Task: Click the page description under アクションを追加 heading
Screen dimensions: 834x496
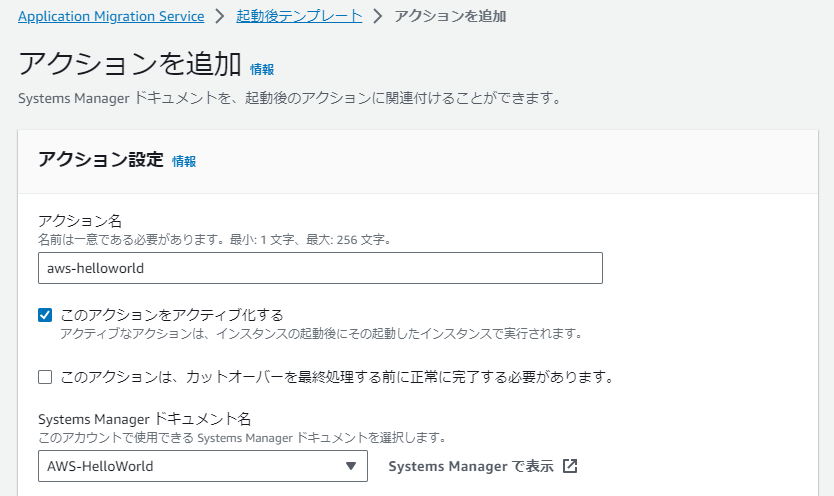Action: [x=290, y=98]
